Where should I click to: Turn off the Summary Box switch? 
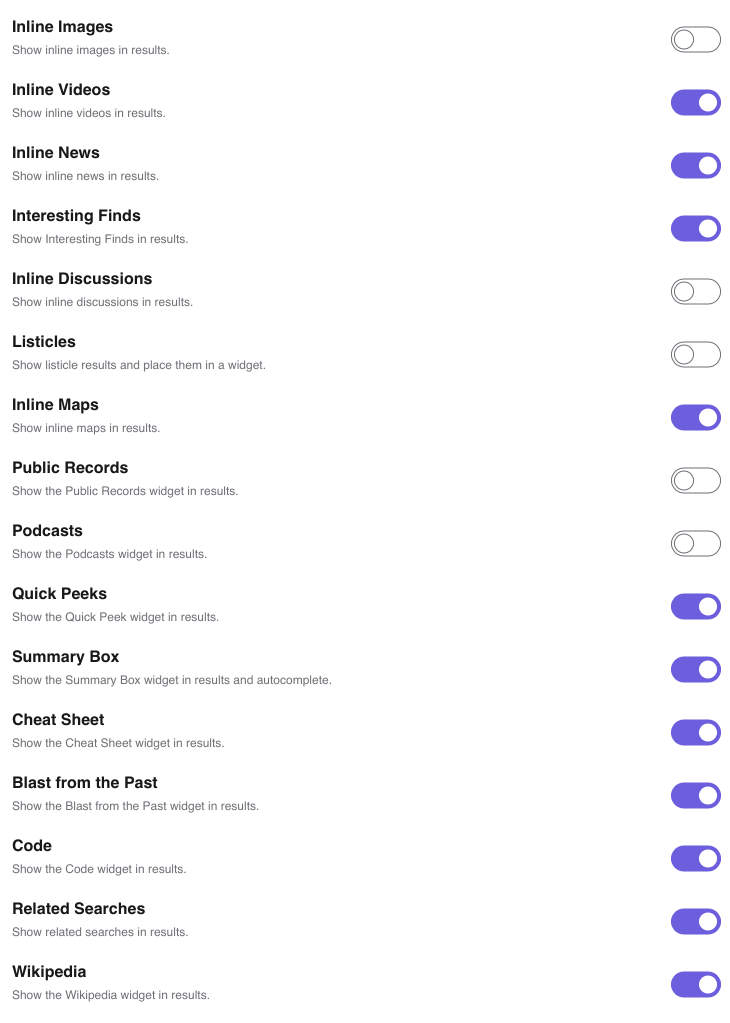coord(695,669)
